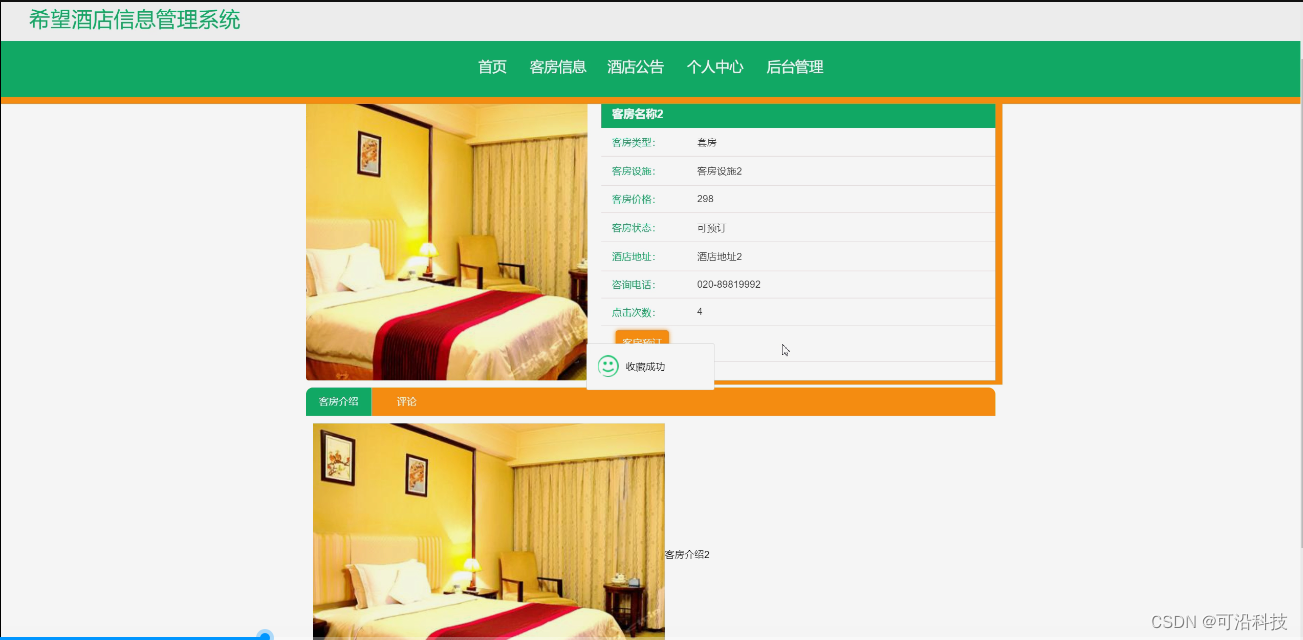
Task: Open the 酒店公告 navigation menu item
Action: pos(634,67)
